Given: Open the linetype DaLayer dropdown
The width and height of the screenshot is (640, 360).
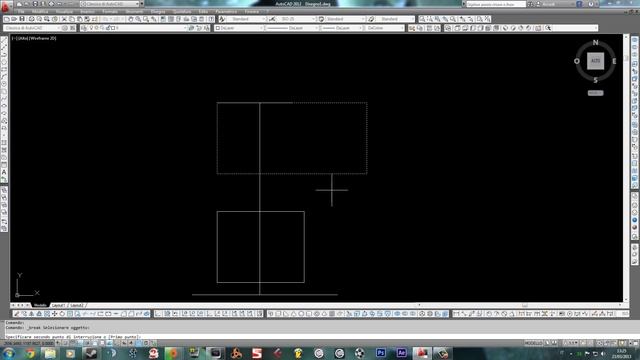Looking at the screenshot, I should pyautogui.click(x=292, y=28).
